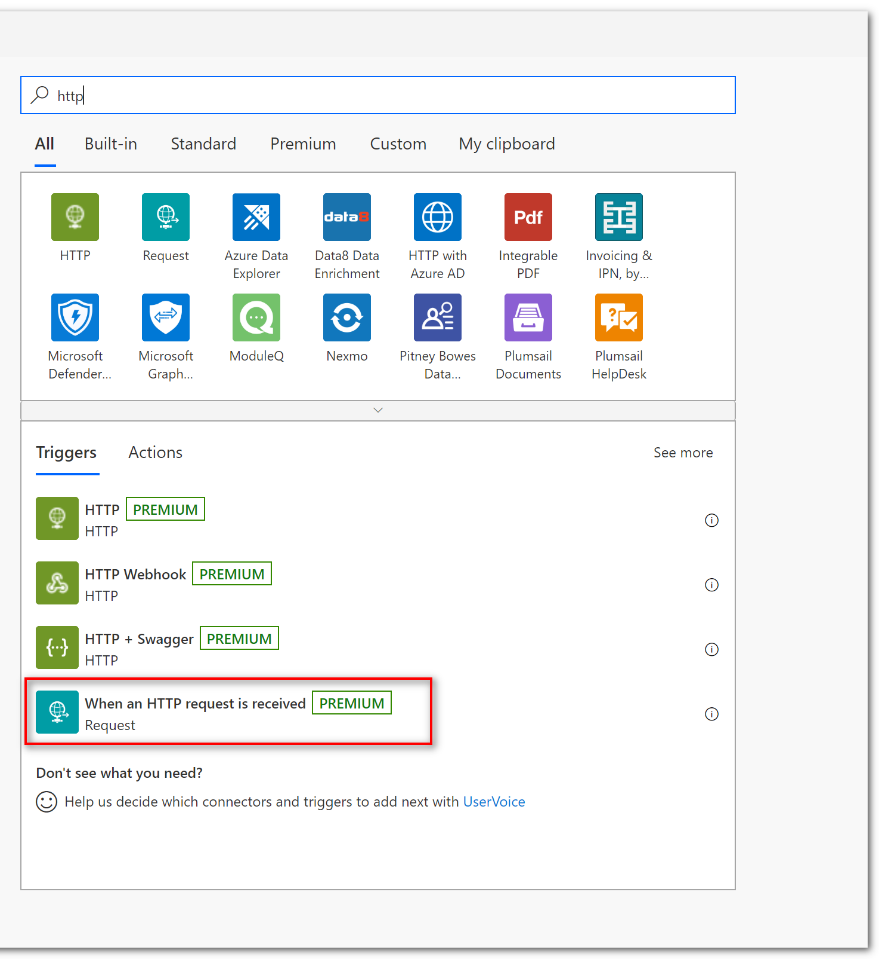The width and height of the screenshot is (879, 959).
Task: Select the Actions tab
Action: [155, 453]
